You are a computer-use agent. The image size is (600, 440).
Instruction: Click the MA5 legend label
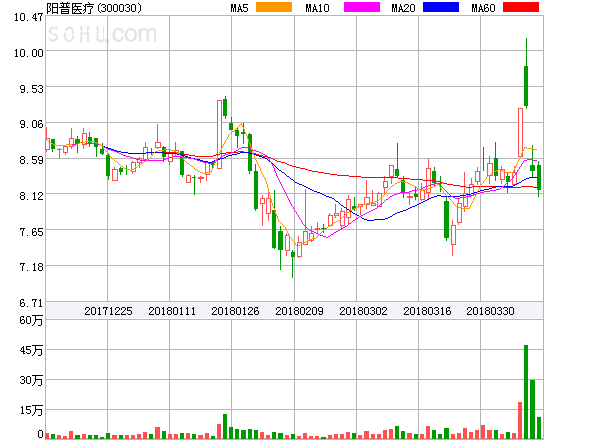(x=239, y=8)
